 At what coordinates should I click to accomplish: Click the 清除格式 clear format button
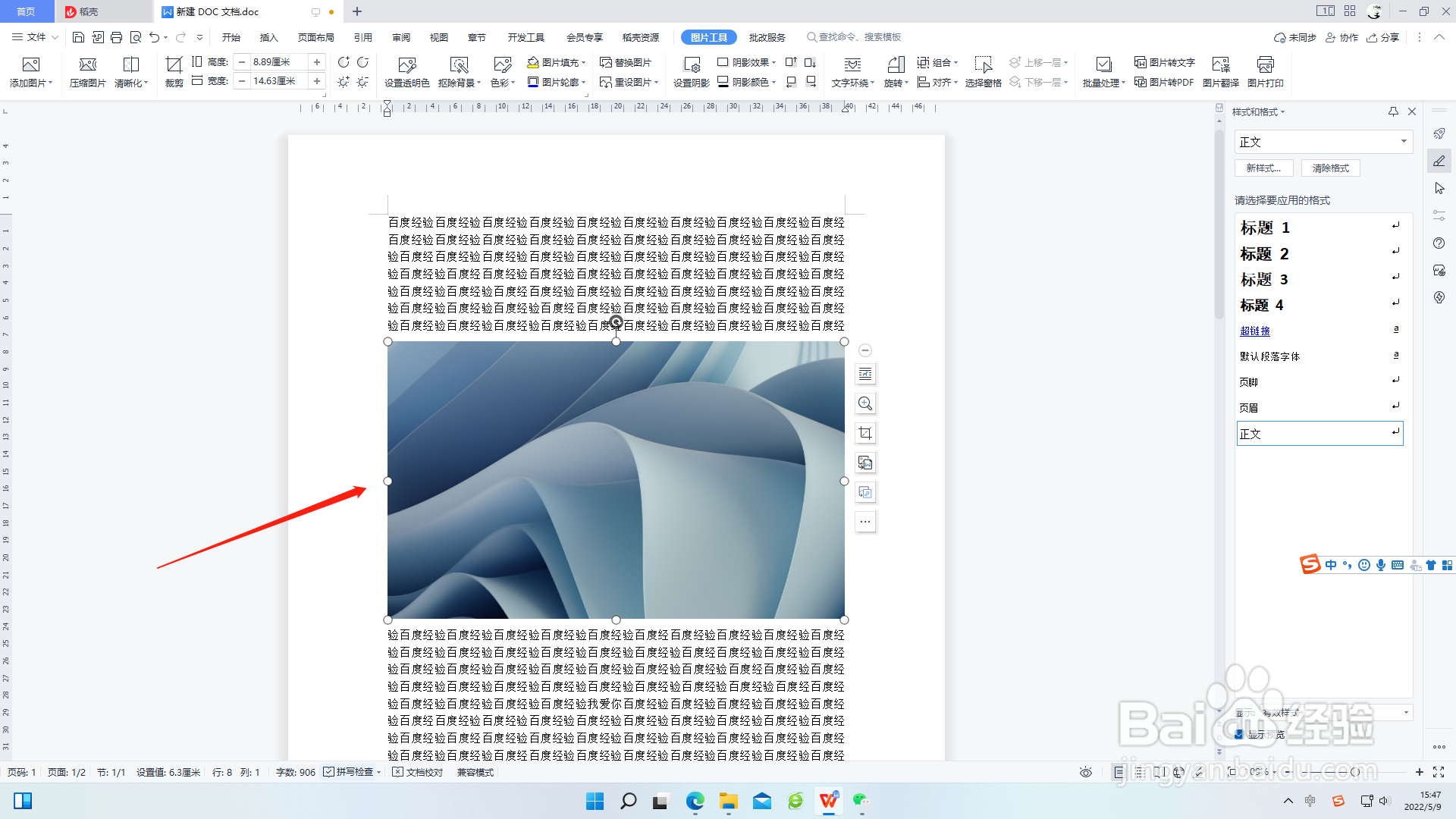pos(1331,168)
